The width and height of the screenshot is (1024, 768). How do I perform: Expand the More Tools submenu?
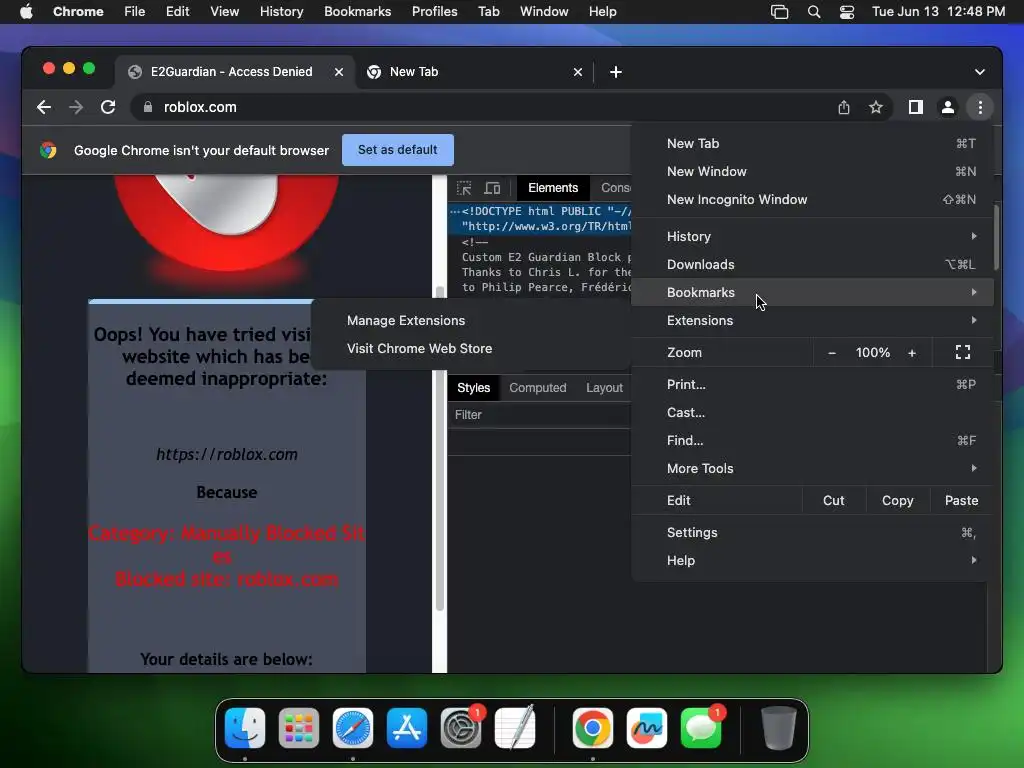812,468
